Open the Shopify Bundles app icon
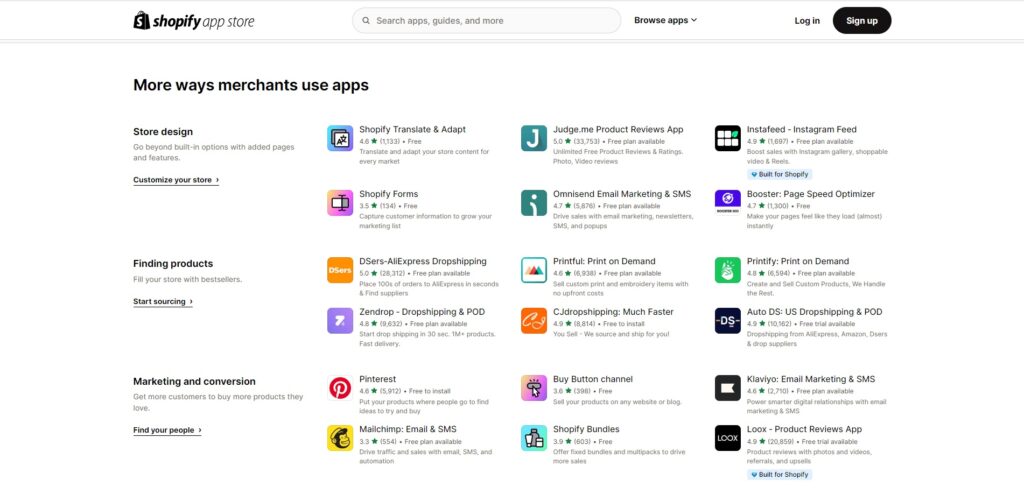 pos(534,438)
